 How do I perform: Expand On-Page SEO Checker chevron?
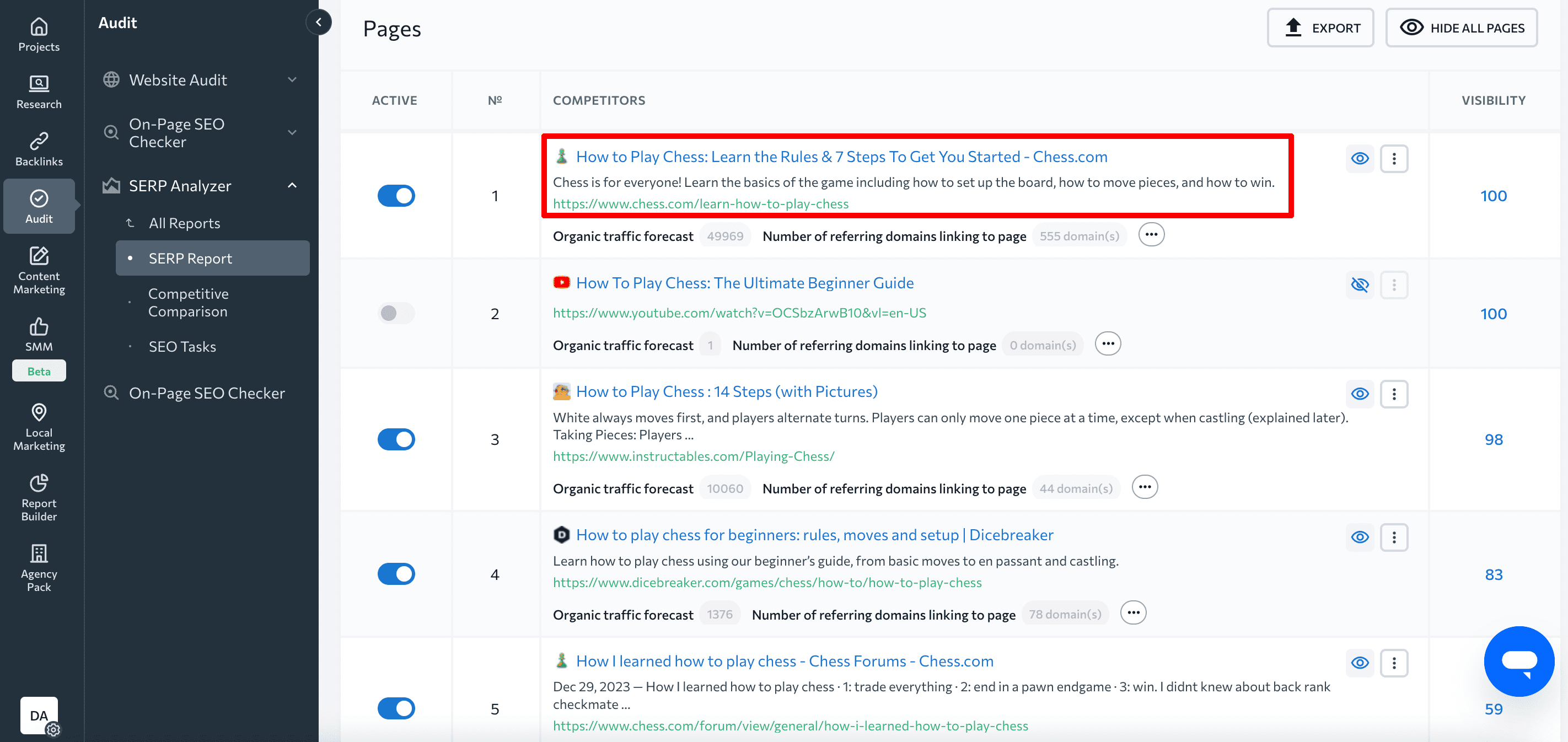(292, 133)
